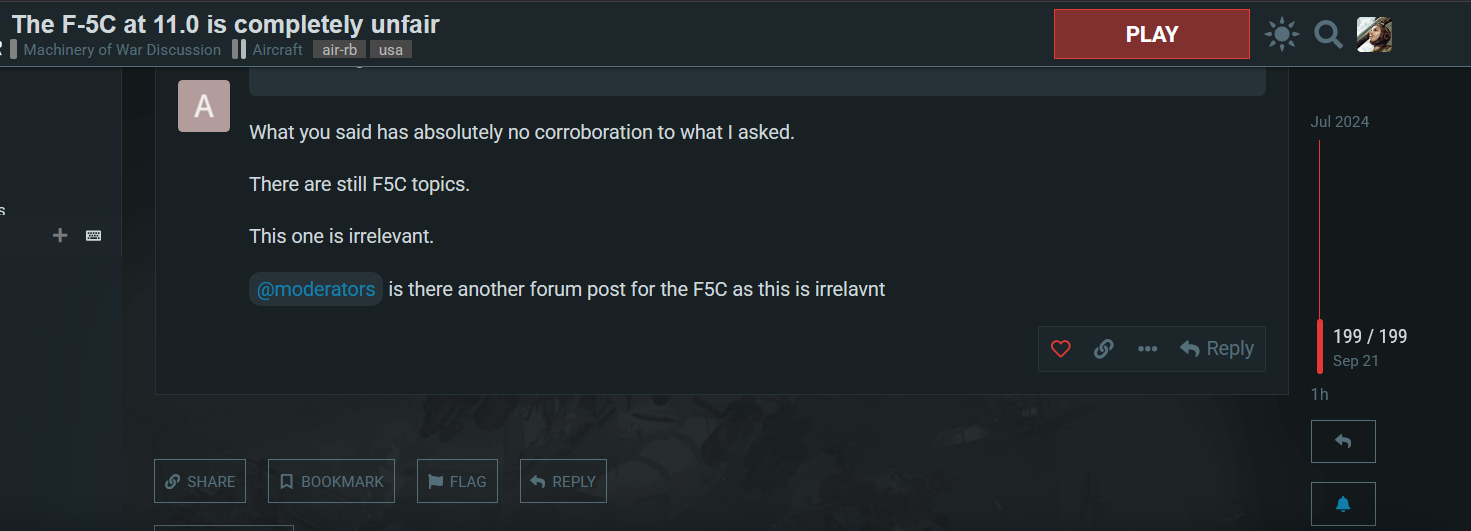
Task: Open keyboard shortcuts icon in the sidebar
Action: [93, 235]
